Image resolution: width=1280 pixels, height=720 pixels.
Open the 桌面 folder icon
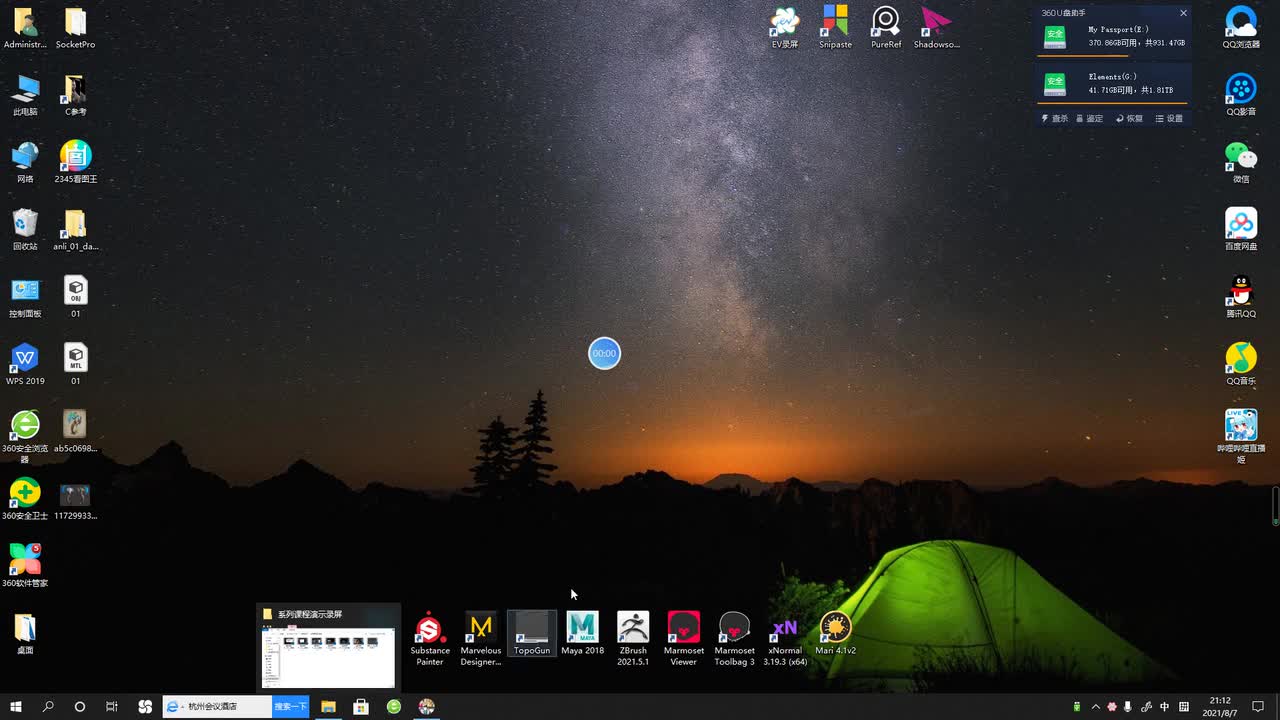(x=25, y=633)
